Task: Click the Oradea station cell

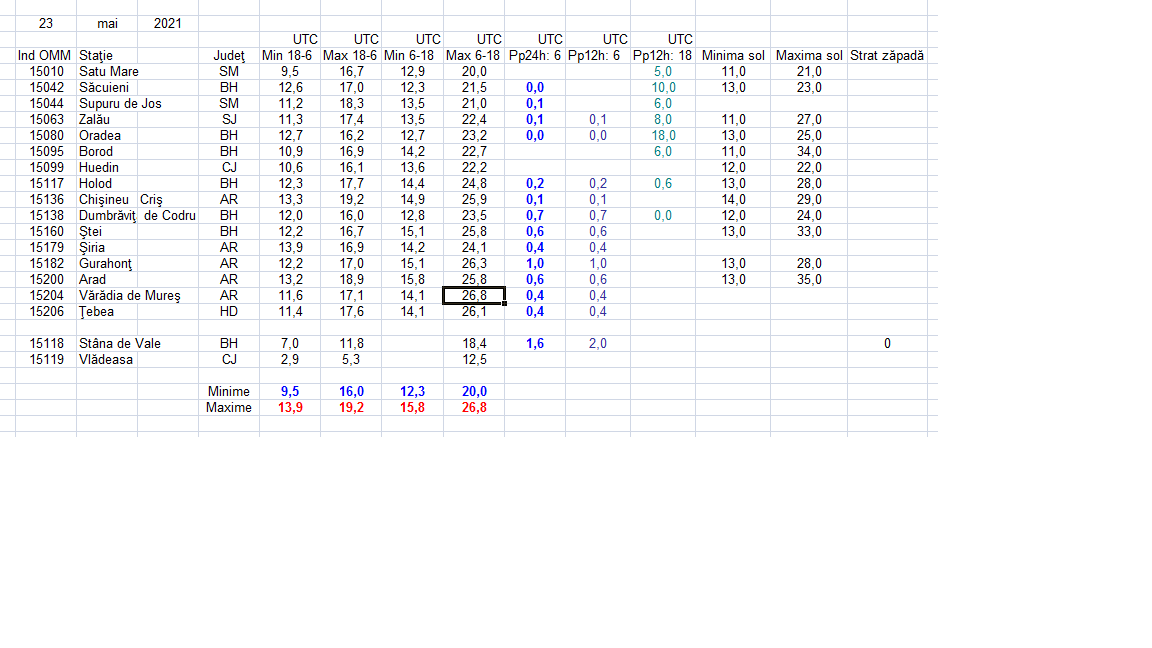Action: [100, 136]
